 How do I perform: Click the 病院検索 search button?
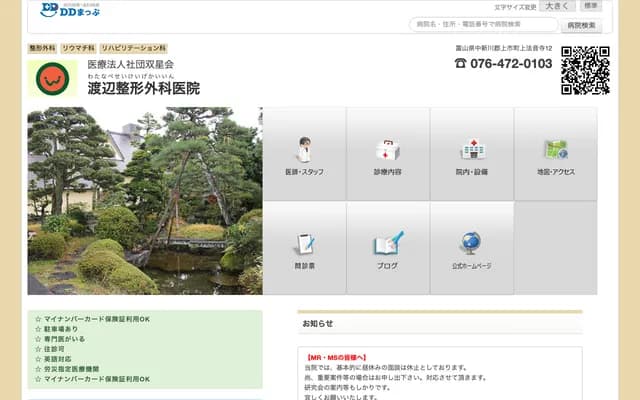tap(581, 25)
